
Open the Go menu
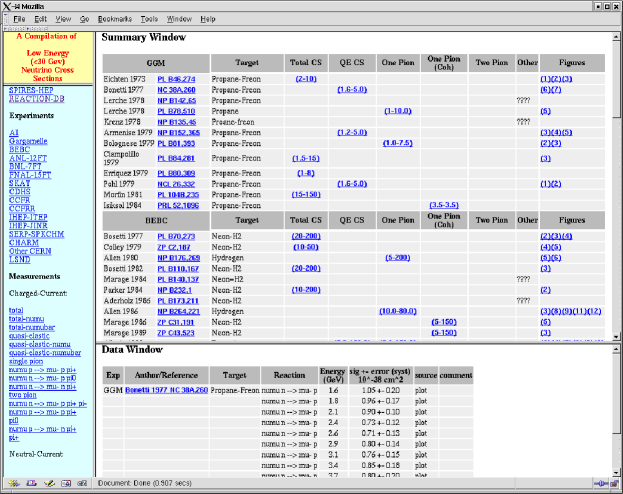pyautogui.click(x=84, y=19)
